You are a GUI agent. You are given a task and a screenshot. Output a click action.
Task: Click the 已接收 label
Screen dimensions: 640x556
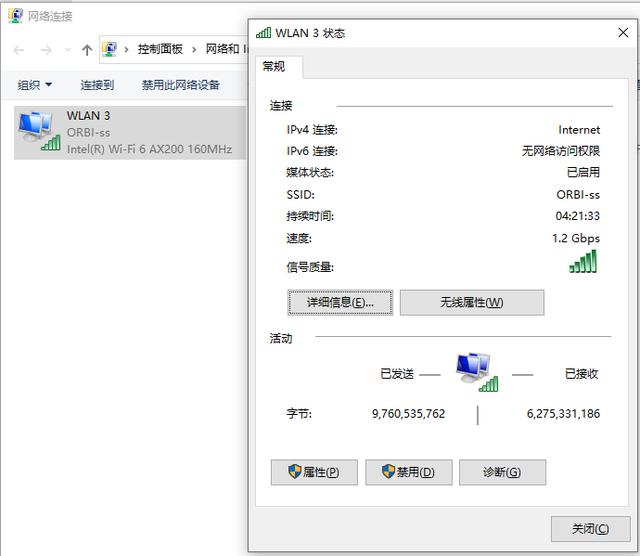pos(582,374)
